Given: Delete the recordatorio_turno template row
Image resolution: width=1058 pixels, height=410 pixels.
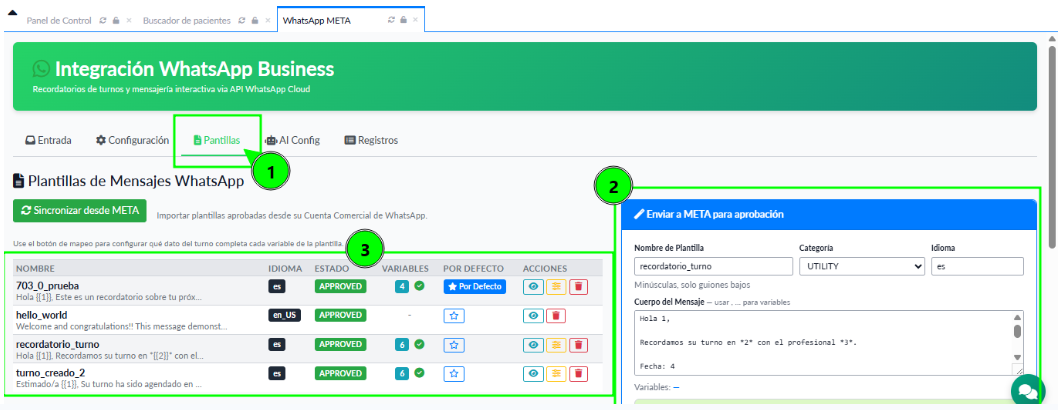Looking at the screenshot, I should [x=578, y=345].
